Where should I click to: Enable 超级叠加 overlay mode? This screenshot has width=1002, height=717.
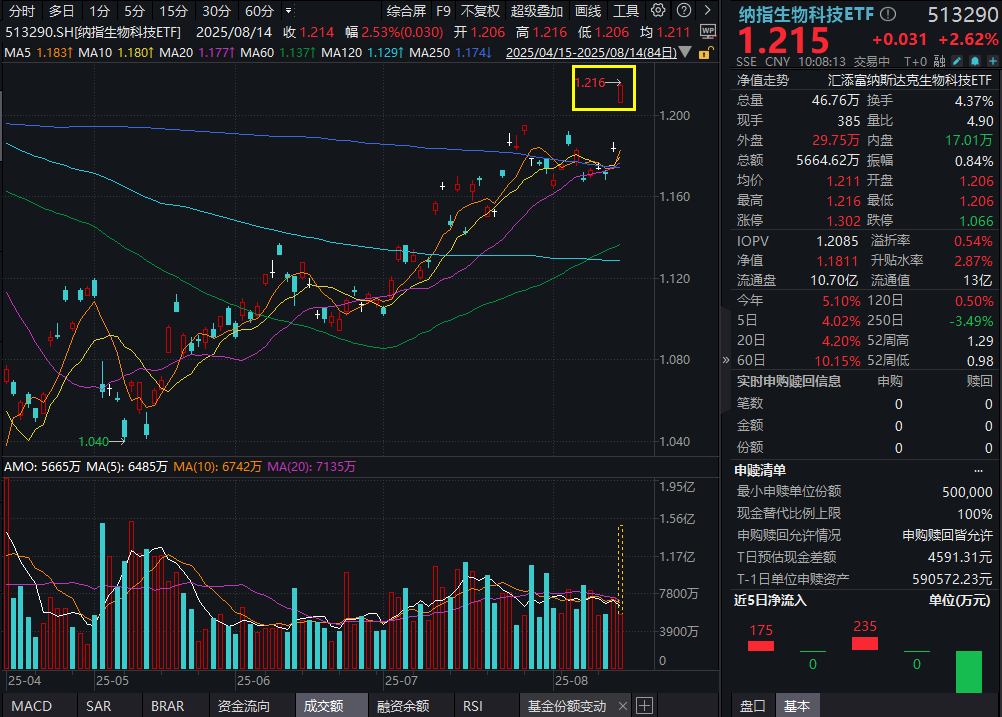click(536, 10)
